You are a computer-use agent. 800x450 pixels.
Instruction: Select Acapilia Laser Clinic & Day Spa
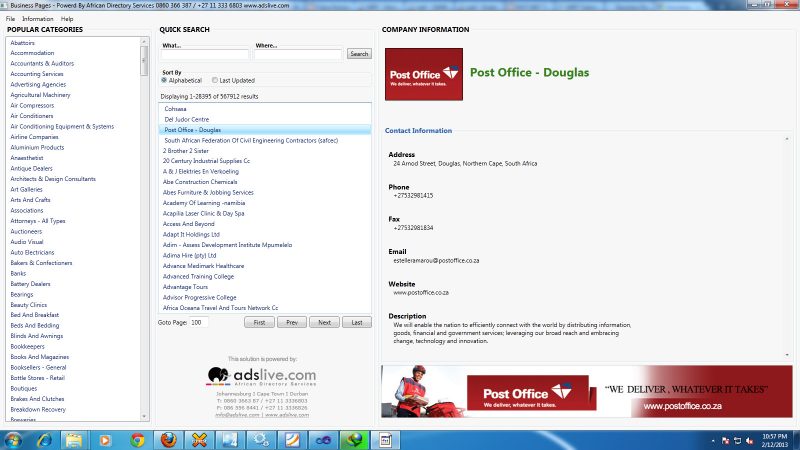pos(204,214)
